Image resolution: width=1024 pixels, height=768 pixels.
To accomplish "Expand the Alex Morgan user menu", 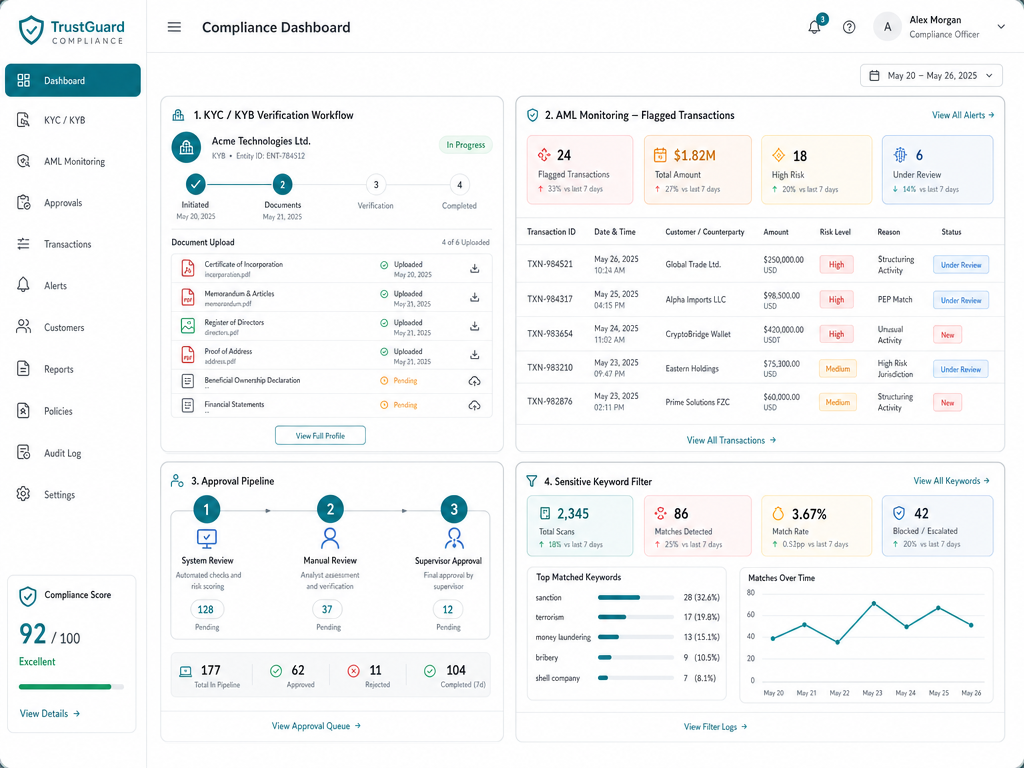I will (1000, 27).
